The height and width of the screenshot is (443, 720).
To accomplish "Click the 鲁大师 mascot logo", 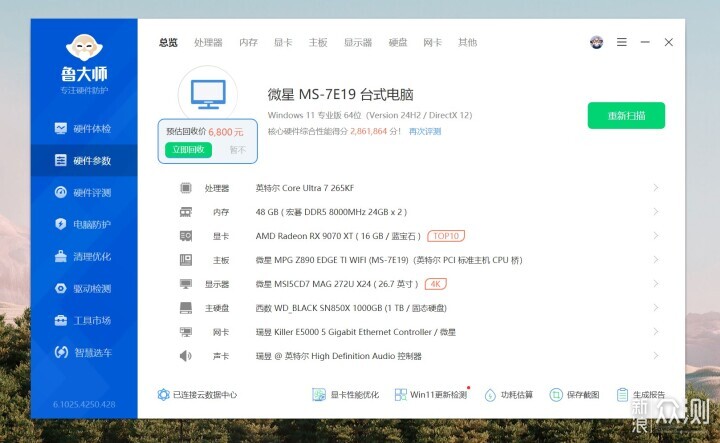I will click(84, 47).
